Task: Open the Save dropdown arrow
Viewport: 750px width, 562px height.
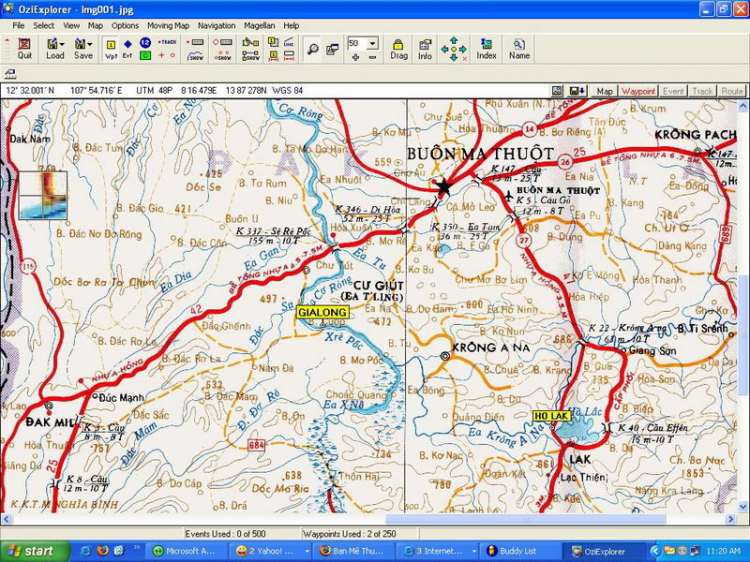Action: click(90, 44)
